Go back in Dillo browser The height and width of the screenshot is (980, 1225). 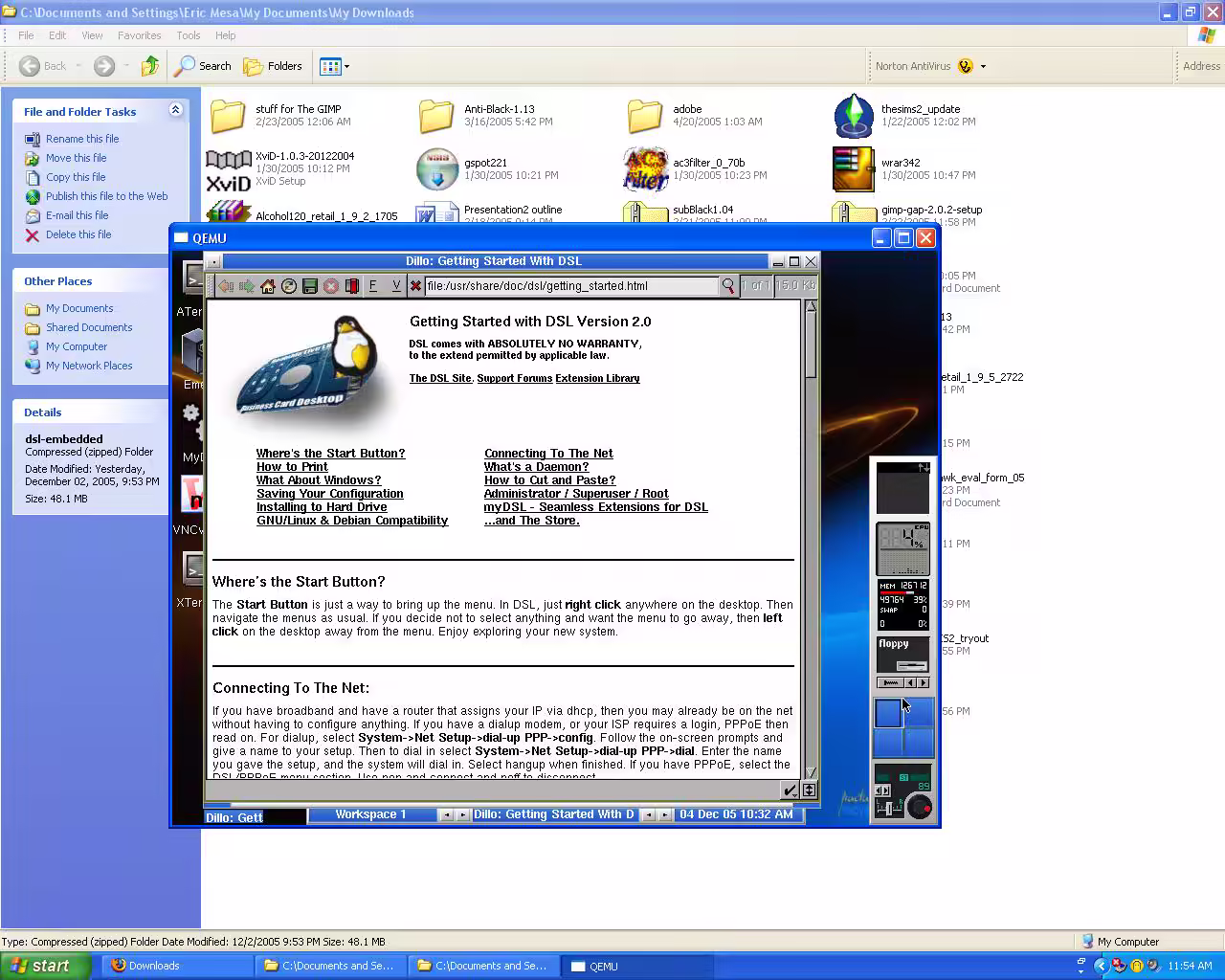point(226,286)
